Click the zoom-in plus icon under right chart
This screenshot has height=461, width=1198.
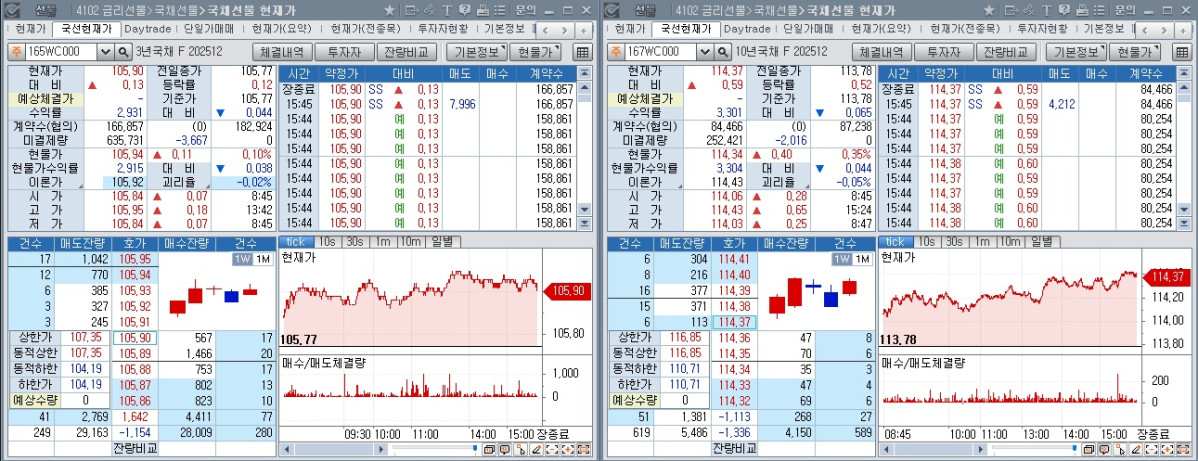coord(1167,450)
